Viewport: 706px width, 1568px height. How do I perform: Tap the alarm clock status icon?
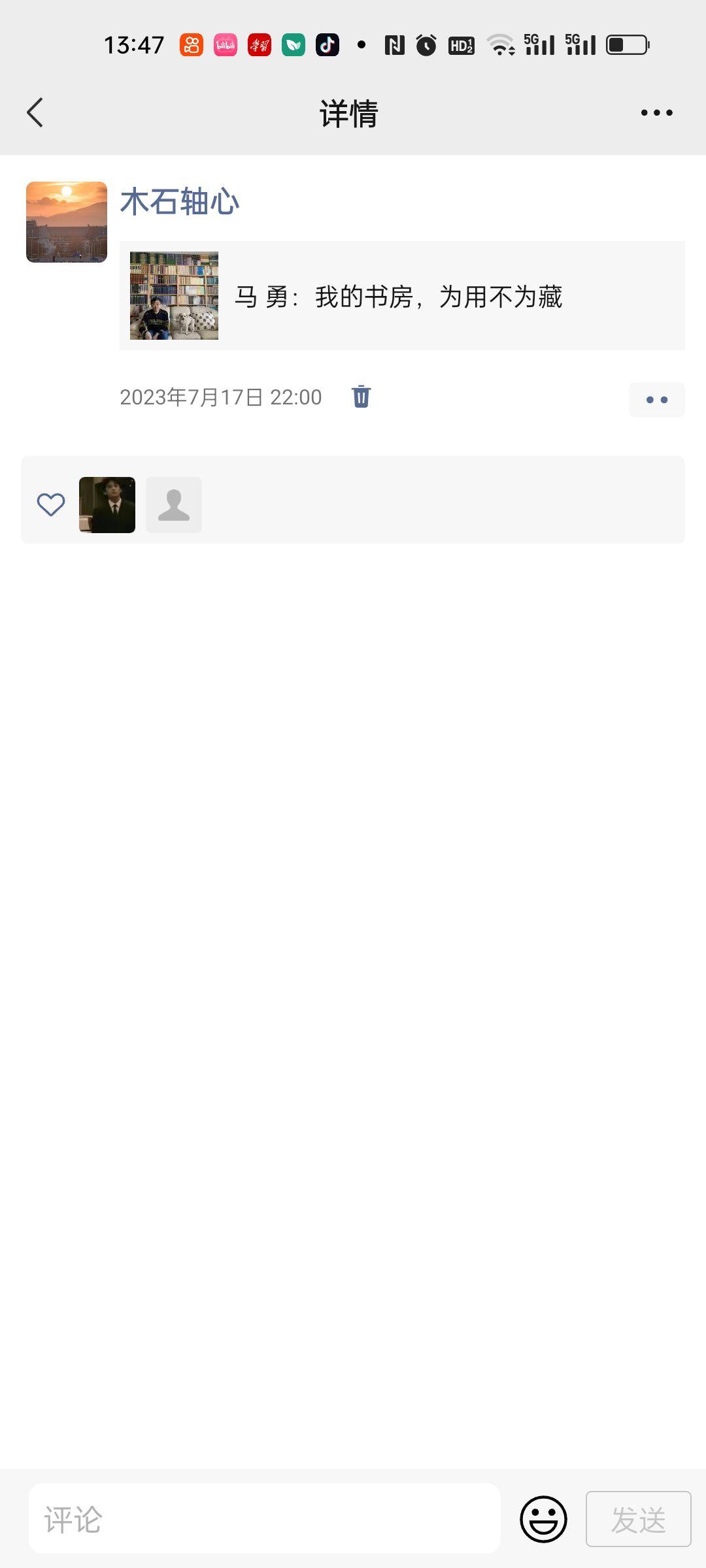[426, 45]
